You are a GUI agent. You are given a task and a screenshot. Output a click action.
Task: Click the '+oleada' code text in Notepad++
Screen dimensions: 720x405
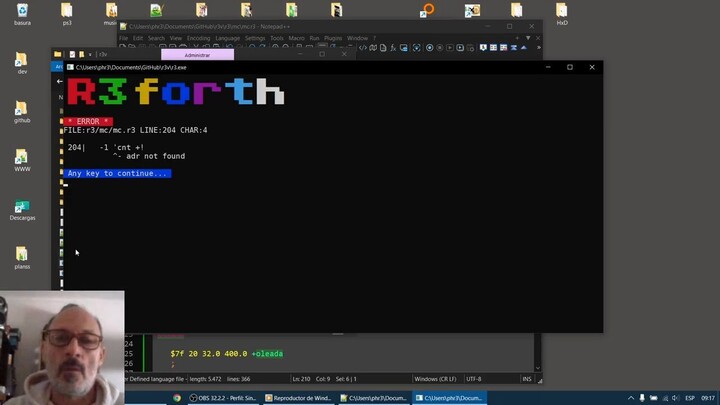click(x=267, y=354)
